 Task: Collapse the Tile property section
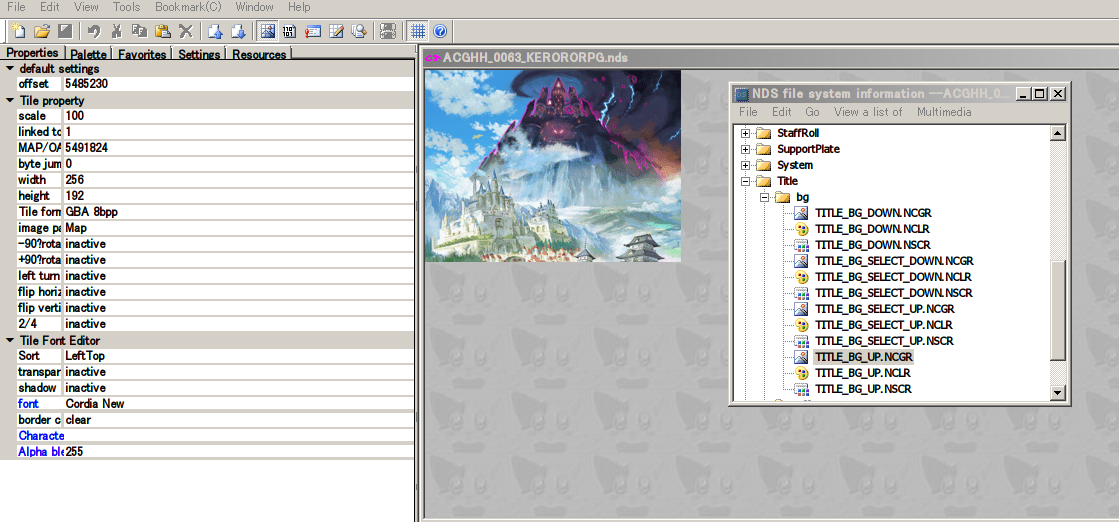9,101
